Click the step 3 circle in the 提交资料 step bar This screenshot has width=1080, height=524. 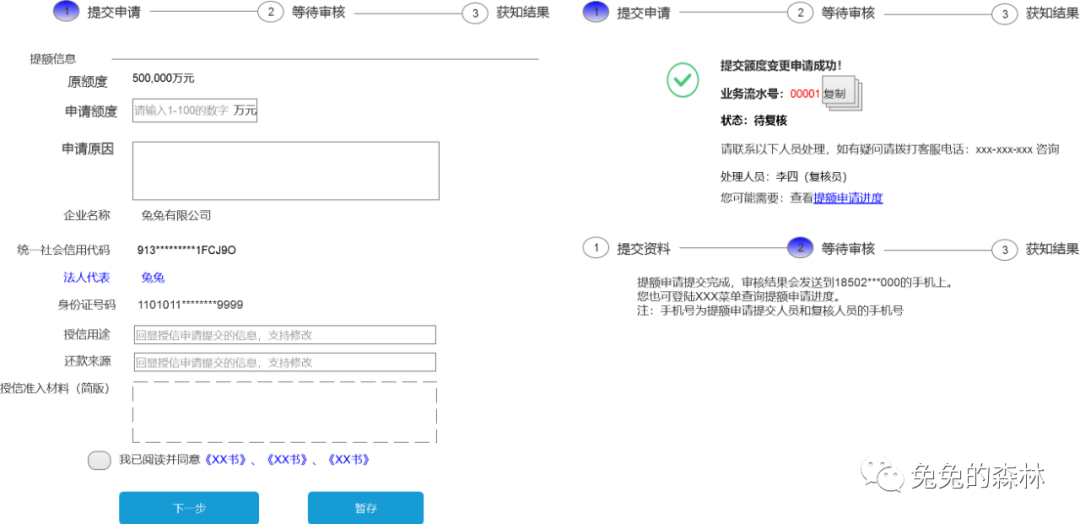pos(1005,249)
